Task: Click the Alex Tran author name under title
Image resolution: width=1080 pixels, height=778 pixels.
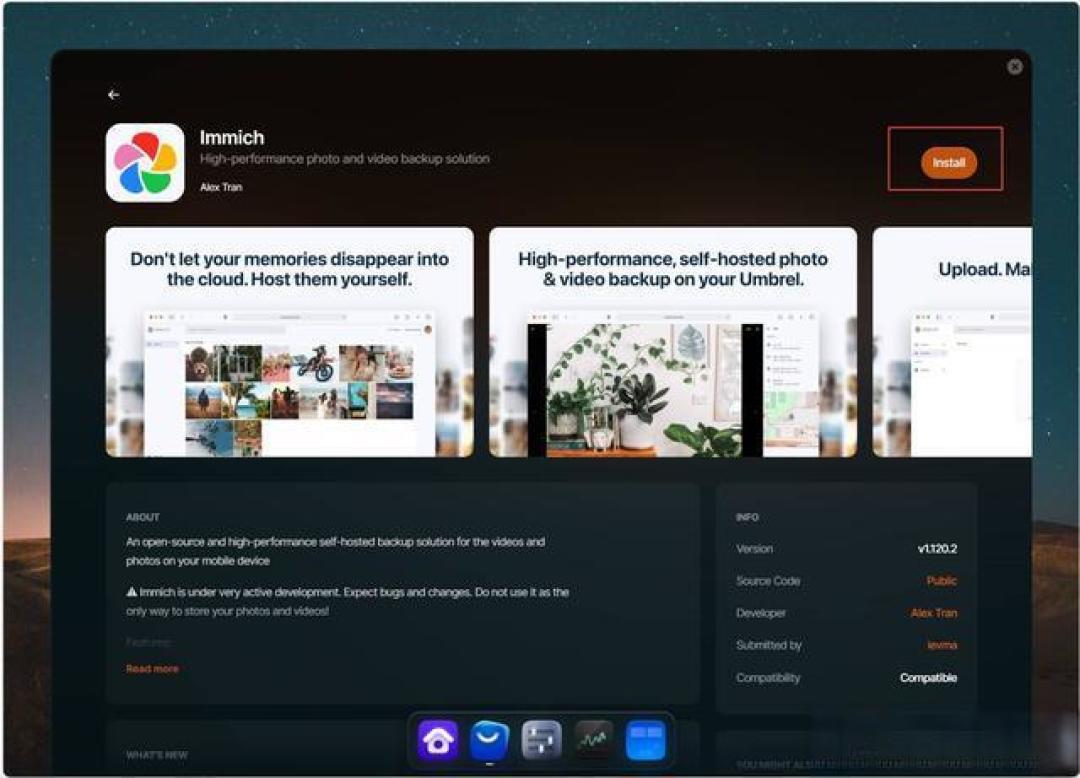Action: (221, 187)
